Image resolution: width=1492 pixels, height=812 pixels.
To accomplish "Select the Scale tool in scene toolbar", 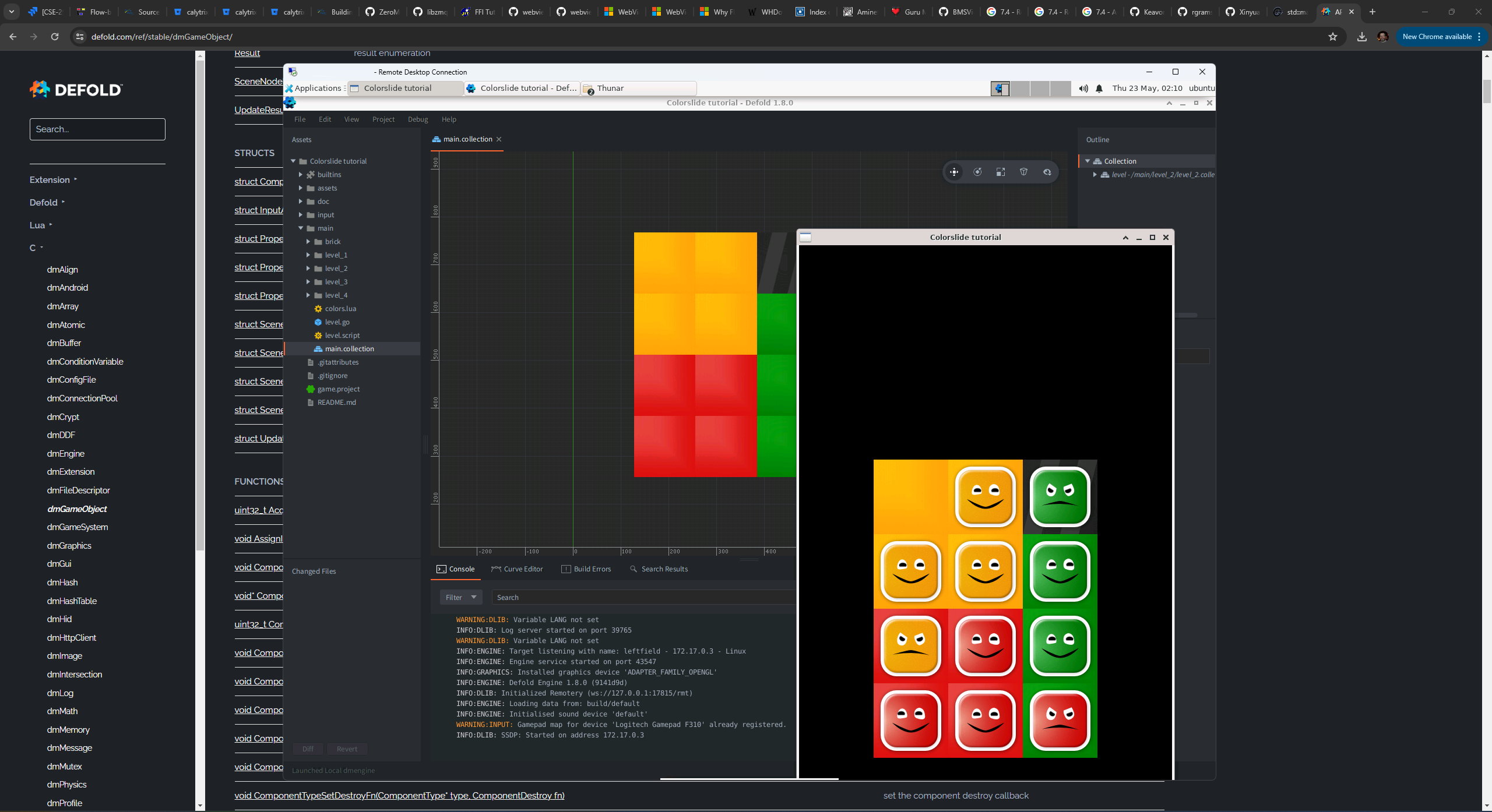I will pyautogui.click(x=1001, y=172).
